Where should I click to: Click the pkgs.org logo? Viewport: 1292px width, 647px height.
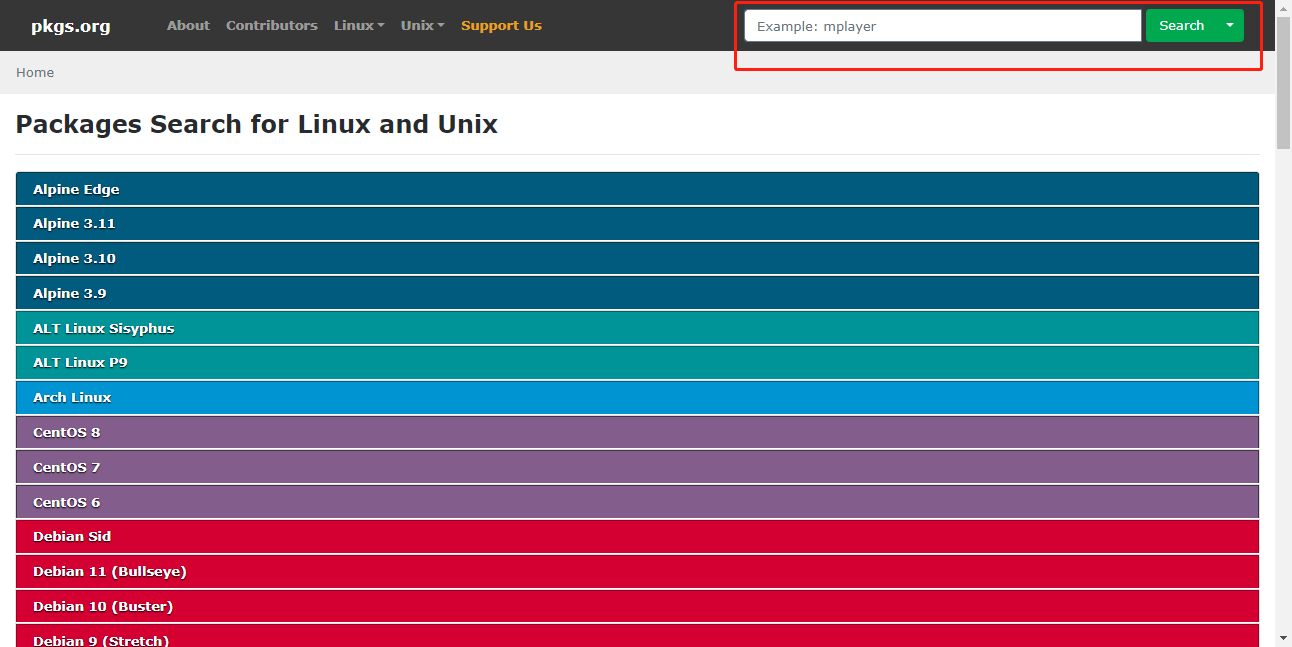tap(70, 25)
